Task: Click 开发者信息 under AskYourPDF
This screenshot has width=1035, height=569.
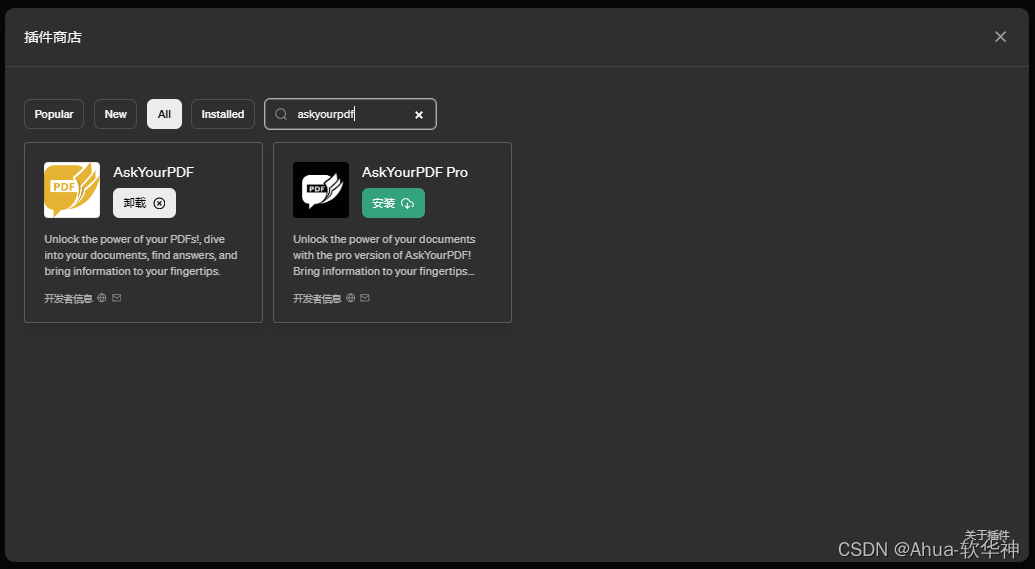Action: [69, 298]
